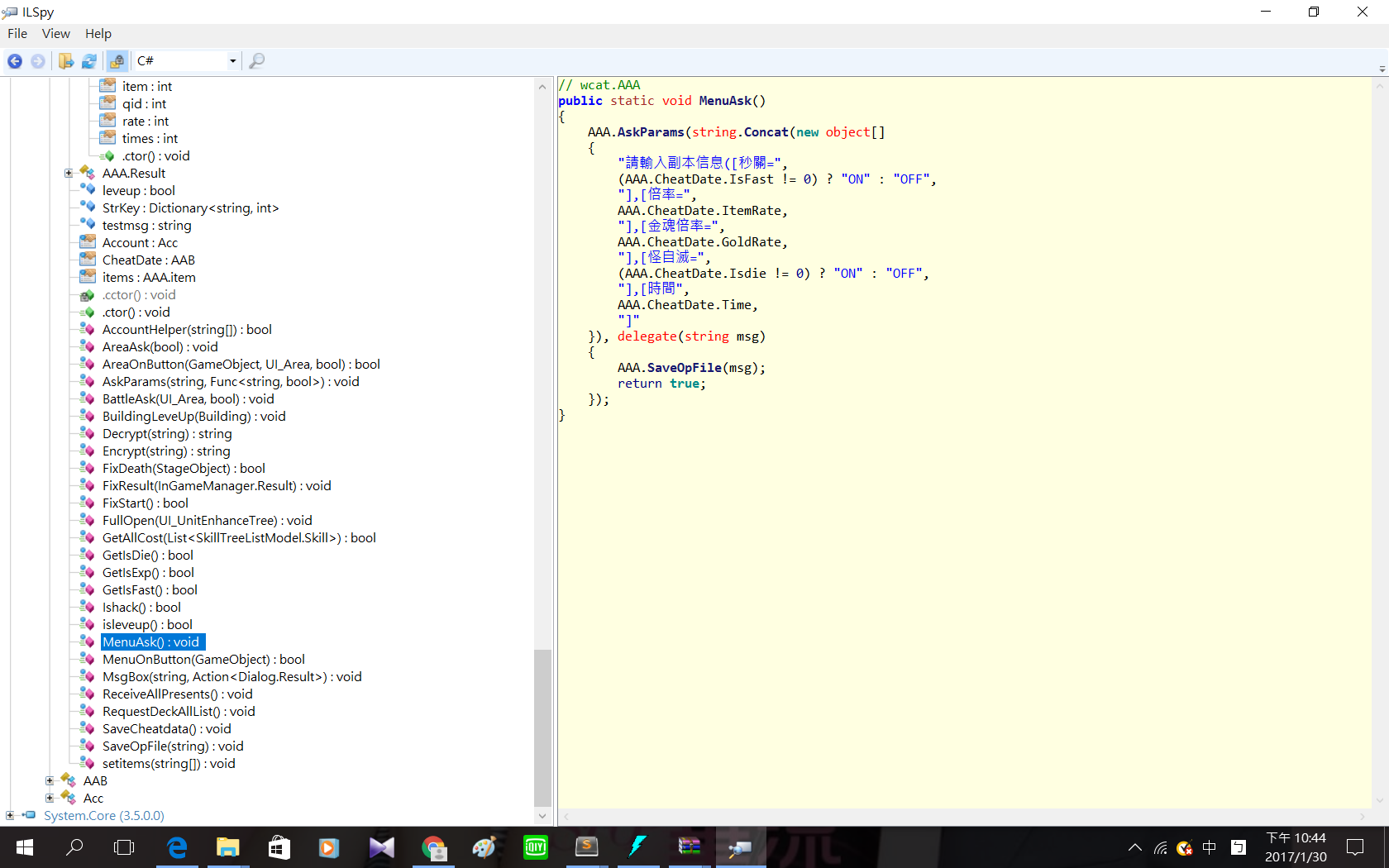The height and width of the screenshot is (868, 1389).
Task: Select 'leveup : bool' field
Action: coord(139,191)
